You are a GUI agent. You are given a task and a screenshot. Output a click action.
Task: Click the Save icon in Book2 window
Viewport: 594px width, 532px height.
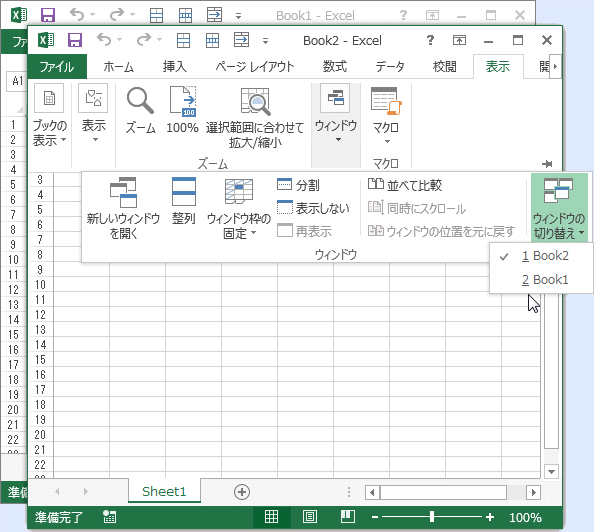(x=75, y=40)
